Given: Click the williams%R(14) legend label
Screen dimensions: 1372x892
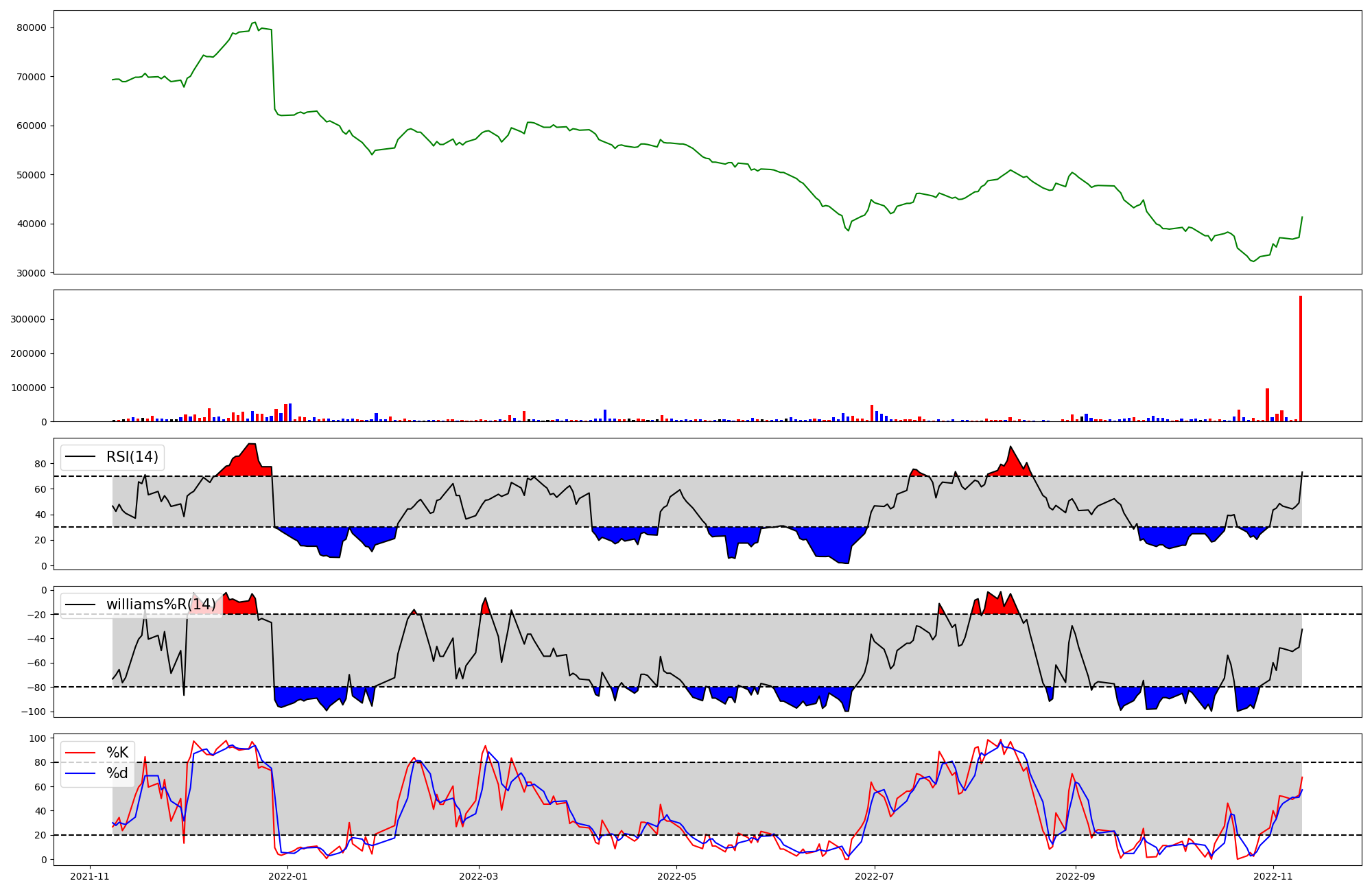Looking at the screenshot, I should 161,605.
